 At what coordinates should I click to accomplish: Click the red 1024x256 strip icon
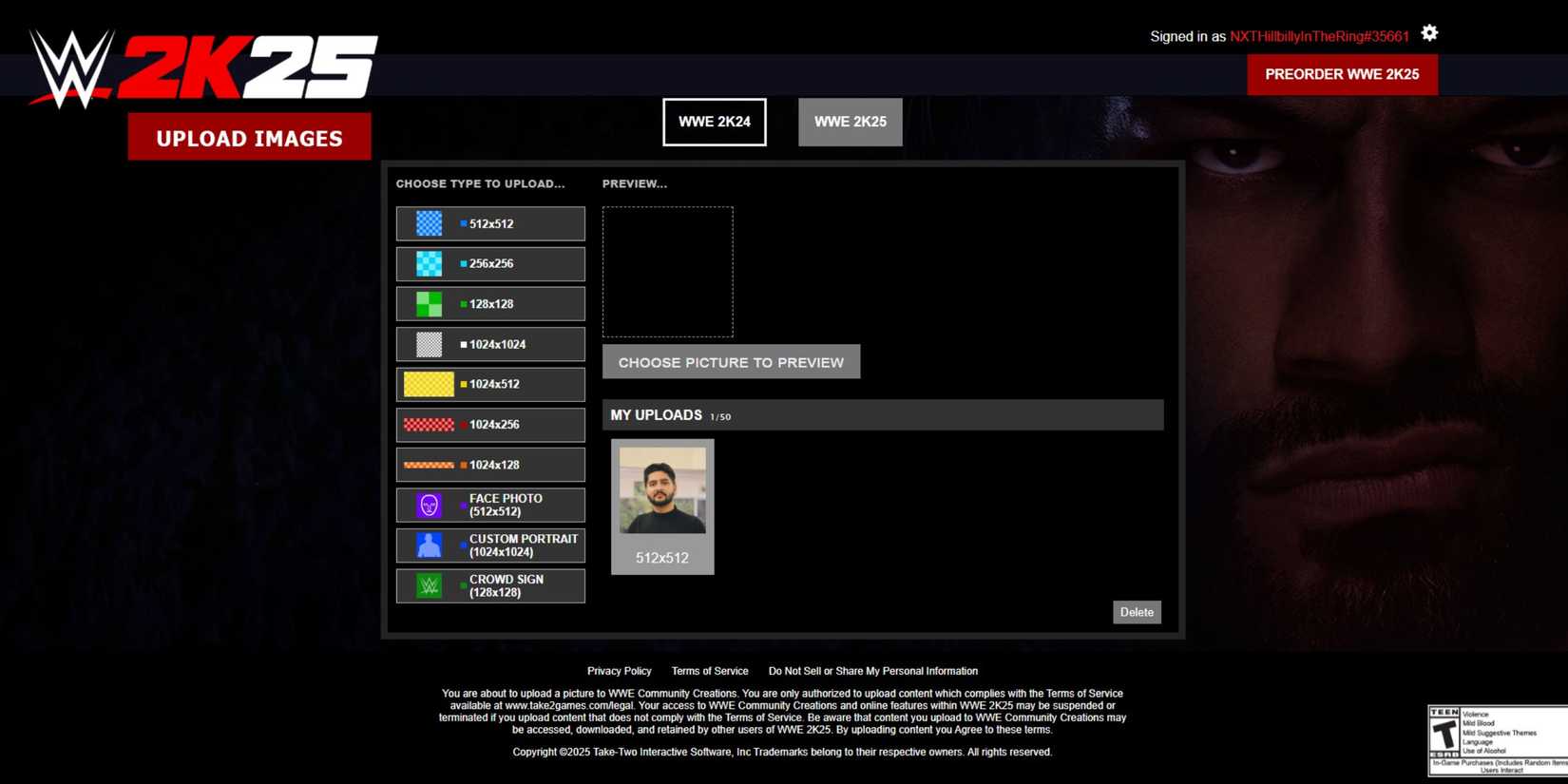(x=429, y=425)
